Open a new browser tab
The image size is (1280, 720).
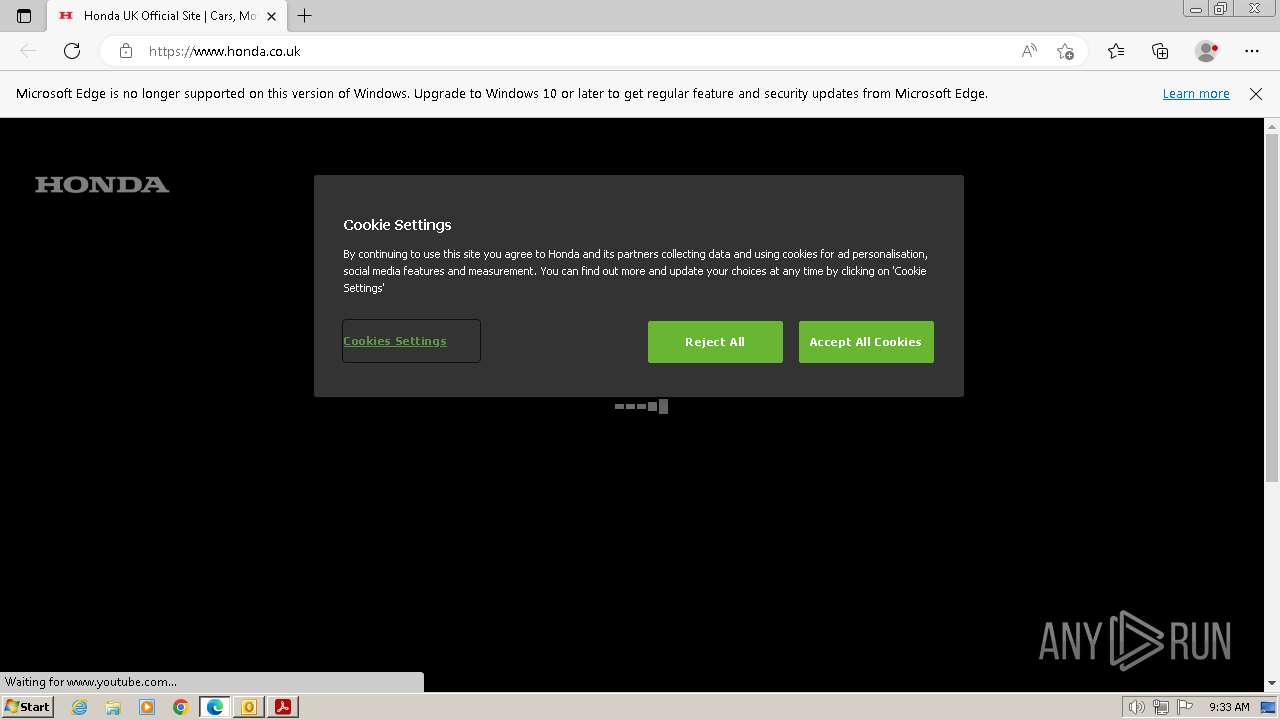305,16
